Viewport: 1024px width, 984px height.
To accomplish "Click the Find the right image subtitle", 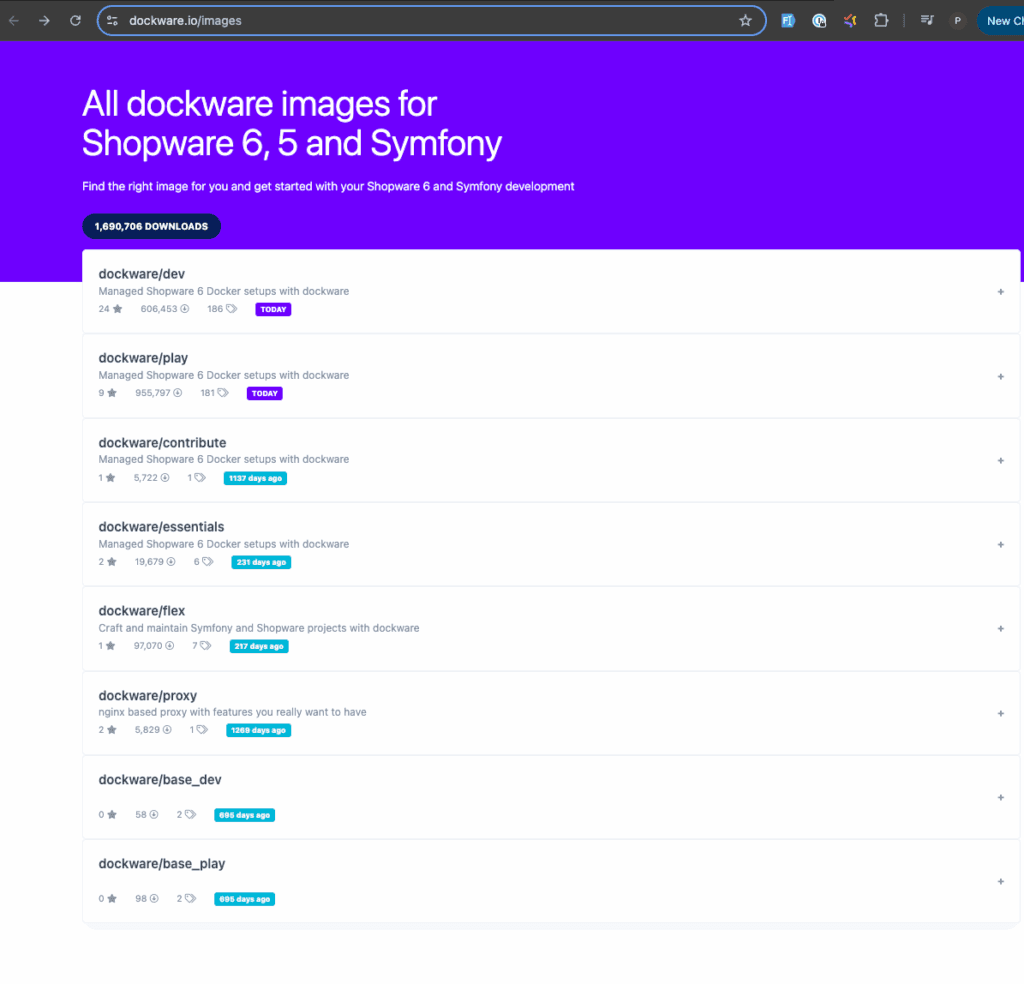I will point(328,187).
